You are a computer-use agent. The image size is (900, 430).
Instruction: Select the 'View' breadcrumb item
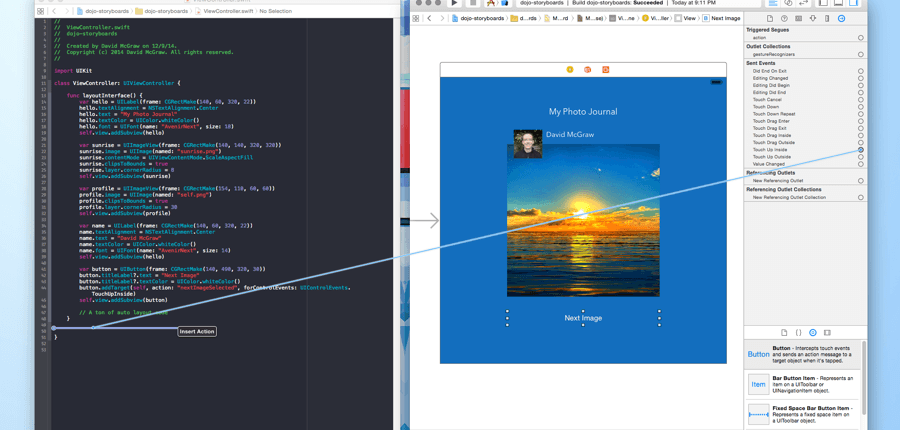coord(686,18)
